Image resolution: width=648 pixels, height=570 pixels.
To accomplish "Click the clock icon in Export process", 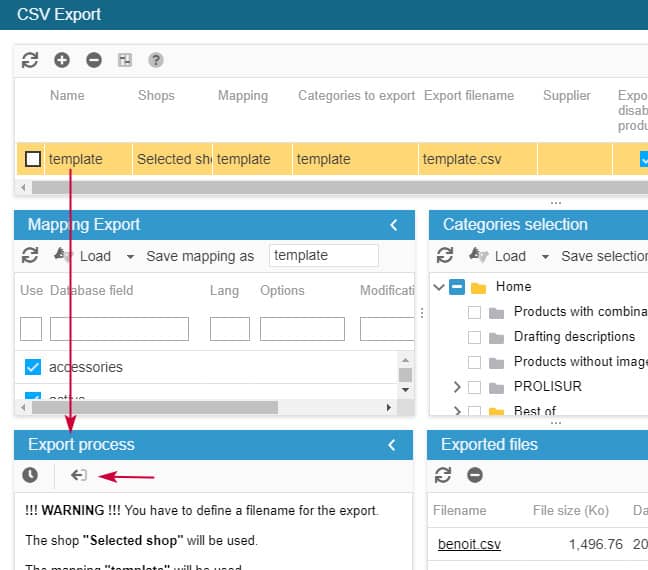I will 30,475.
